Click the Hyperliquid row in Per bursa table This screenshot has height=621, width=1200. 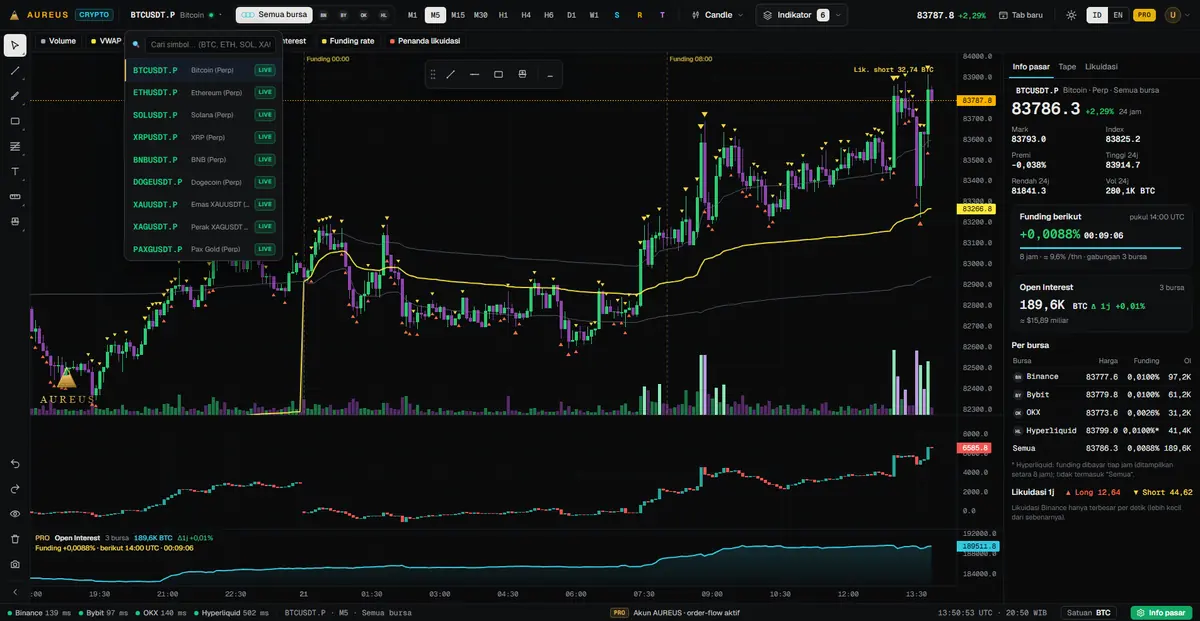click(x=1101, y=430)
